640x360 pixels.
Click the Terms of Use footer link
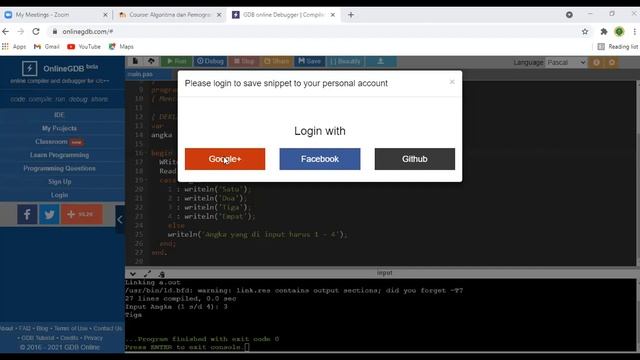click(x=71, y=328)
